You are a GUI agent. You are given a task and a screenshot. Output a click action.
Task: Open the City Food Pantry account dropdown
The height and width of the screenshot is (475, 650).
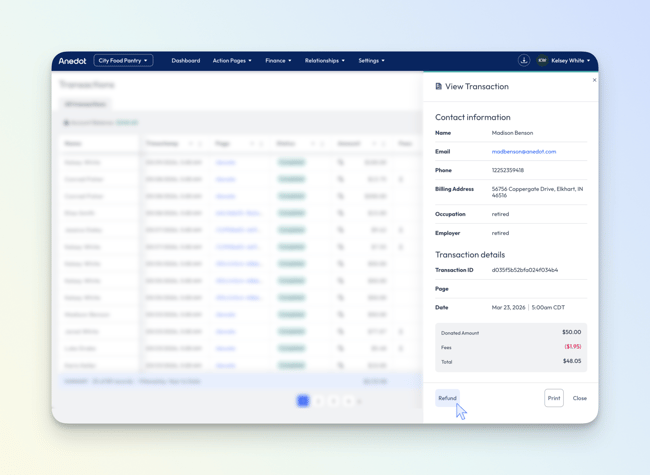point(123,61)
